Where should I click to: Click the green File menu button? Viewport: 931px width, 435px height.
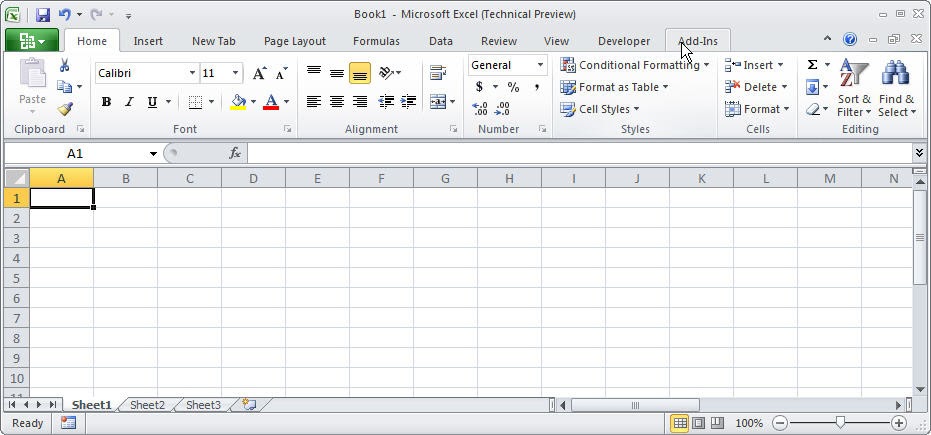click(x=32, y=40)
